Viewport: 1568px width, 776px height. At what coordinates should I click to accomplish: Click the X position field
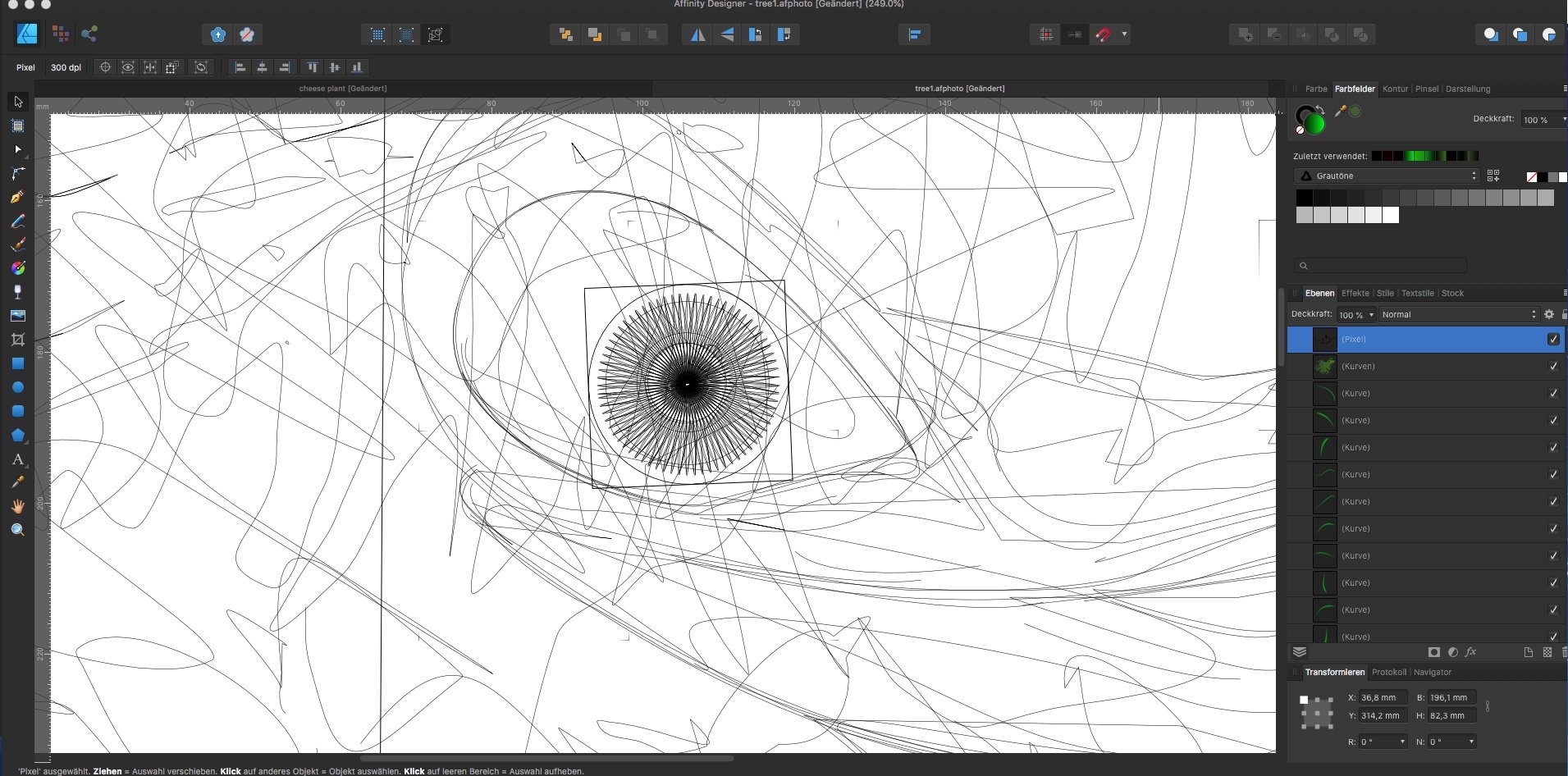click(1383, 697)
